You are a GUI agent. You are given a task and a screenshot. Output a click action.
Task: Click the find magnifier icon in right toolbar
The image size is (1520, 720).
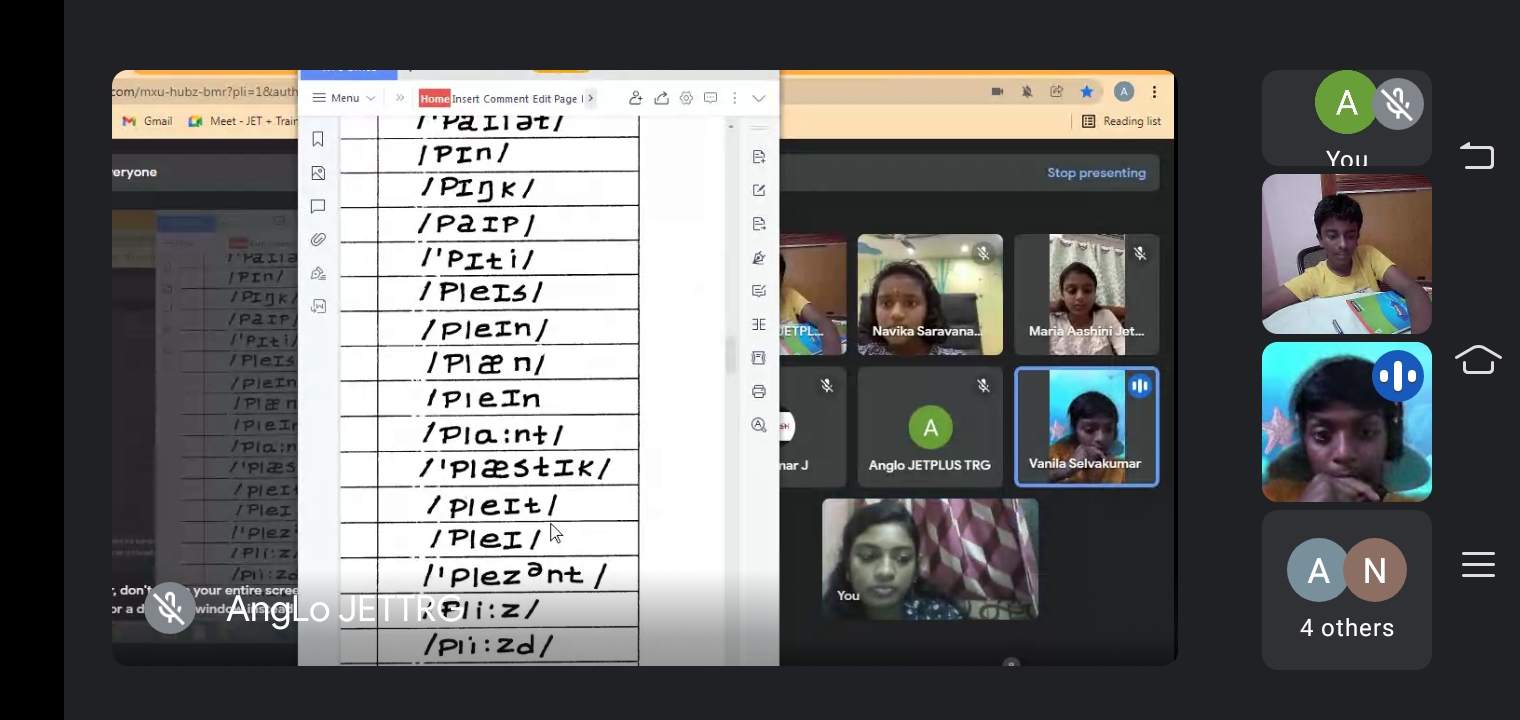point(759,425)
